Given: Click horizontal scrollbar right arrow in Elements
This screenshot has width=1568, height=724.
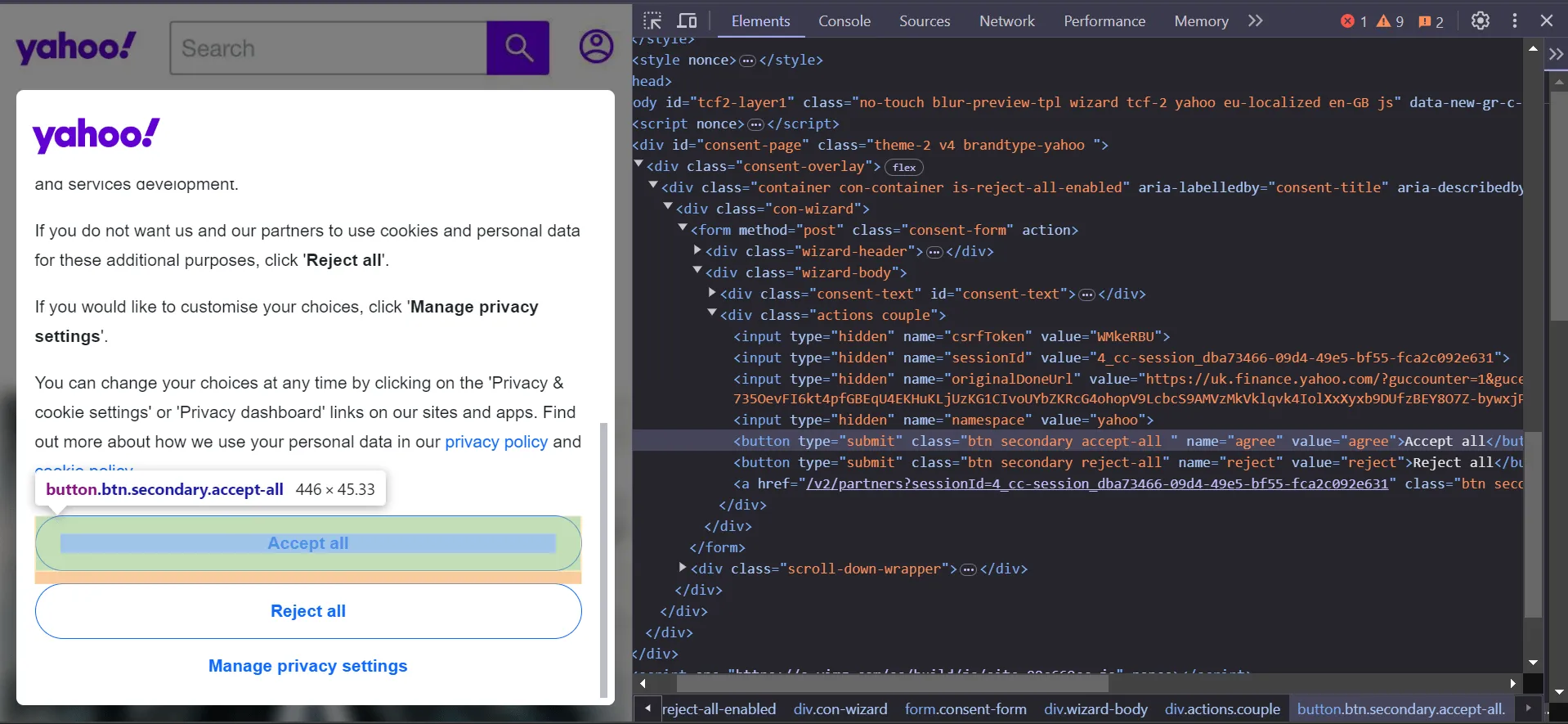Looking at the screenshot, I should coord(1512,683).
